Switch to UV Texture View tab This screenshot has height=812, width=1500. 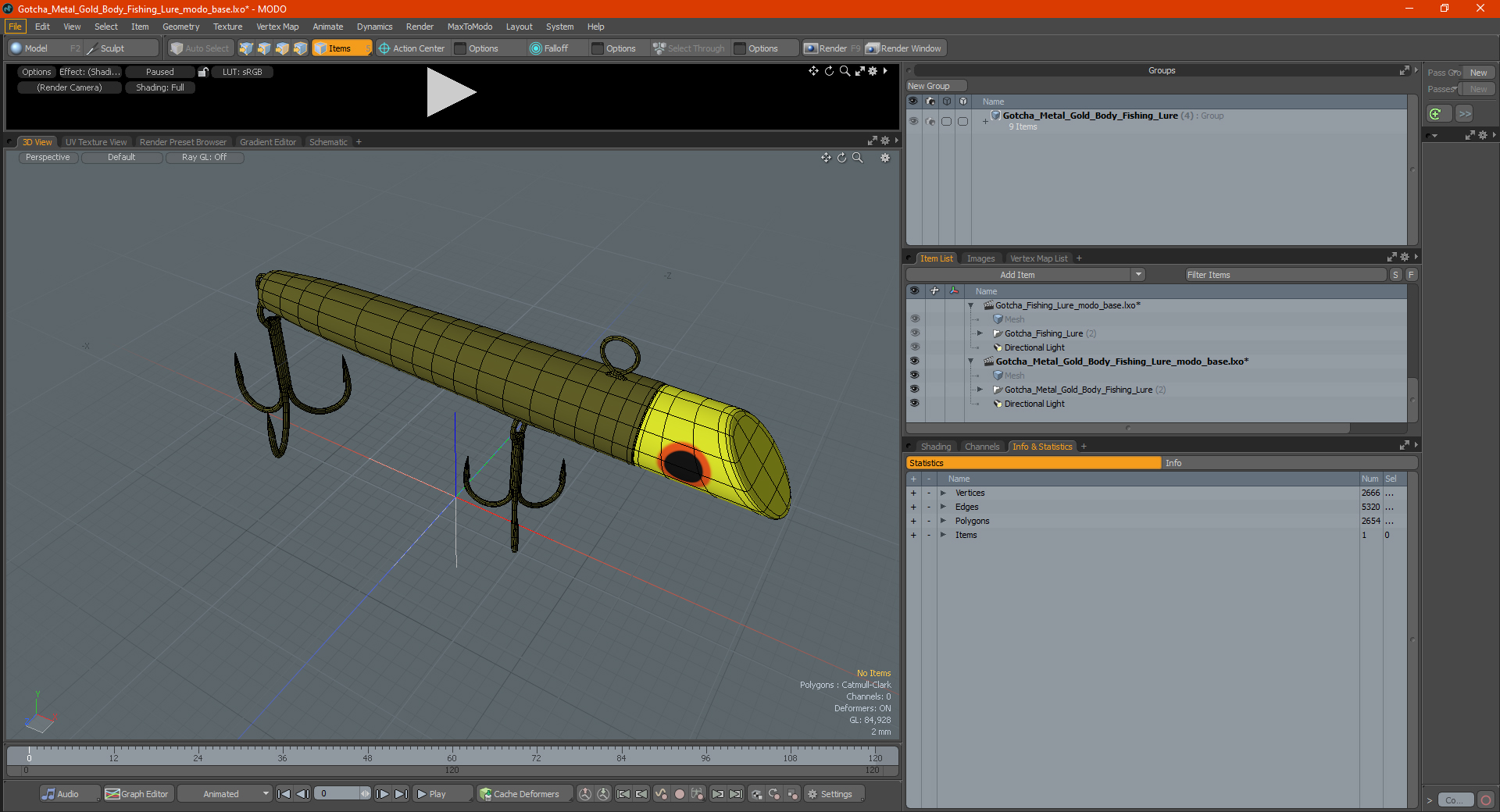[96, 142]
